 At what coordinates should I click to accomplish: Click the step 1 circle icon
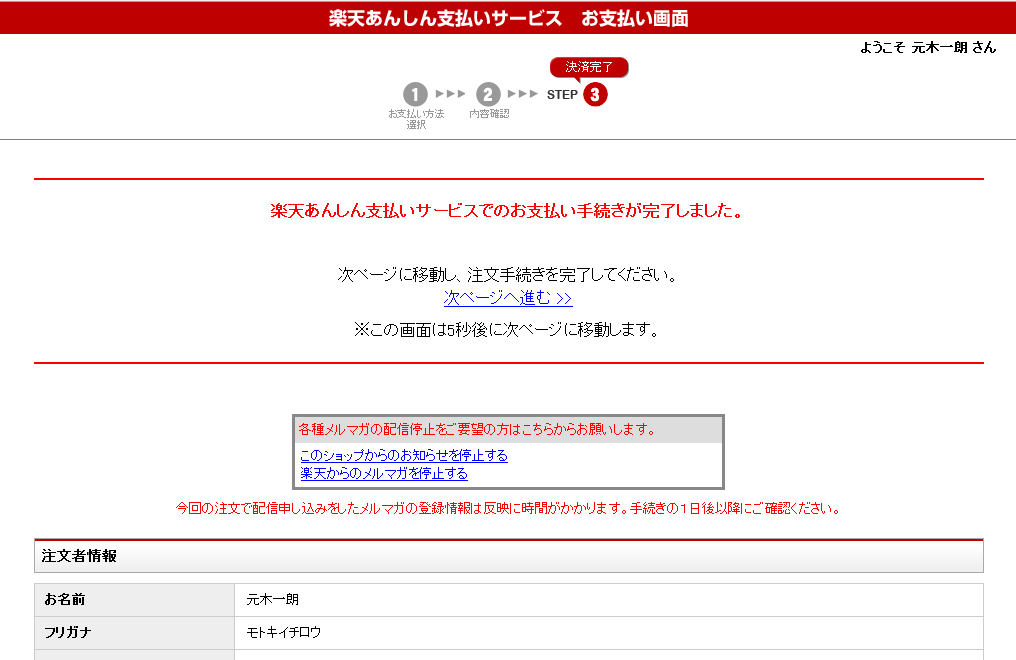tap(415, 95)
